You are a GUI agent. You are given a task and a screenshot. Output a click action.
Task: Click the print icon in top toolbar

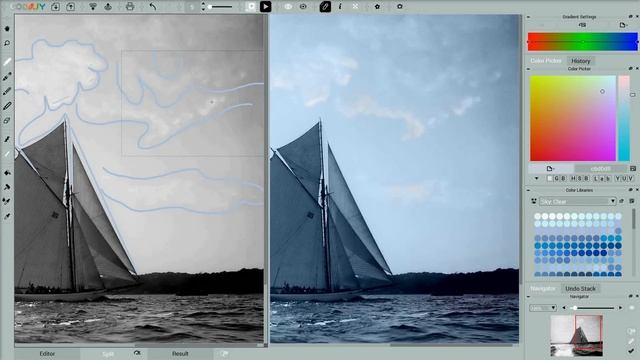130,7
